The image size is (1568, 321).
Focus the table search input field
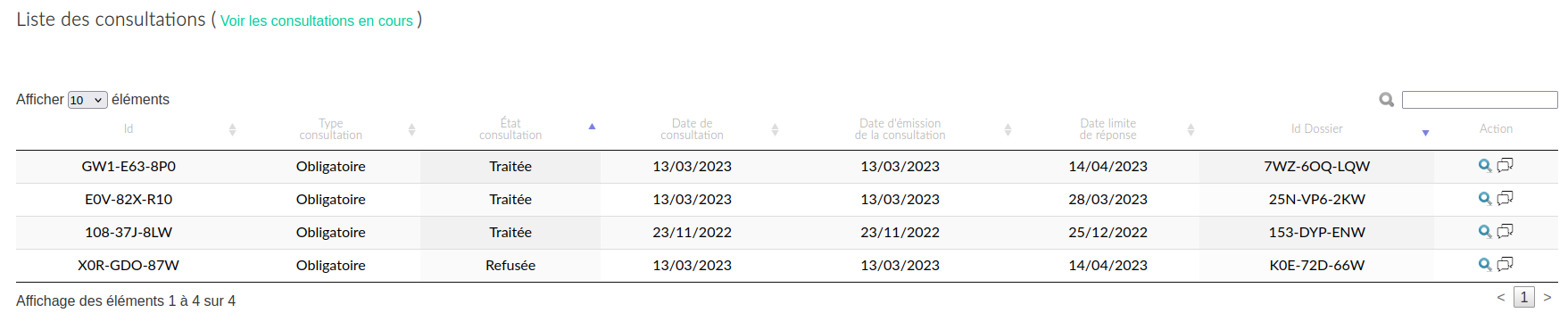point(1480,100)
